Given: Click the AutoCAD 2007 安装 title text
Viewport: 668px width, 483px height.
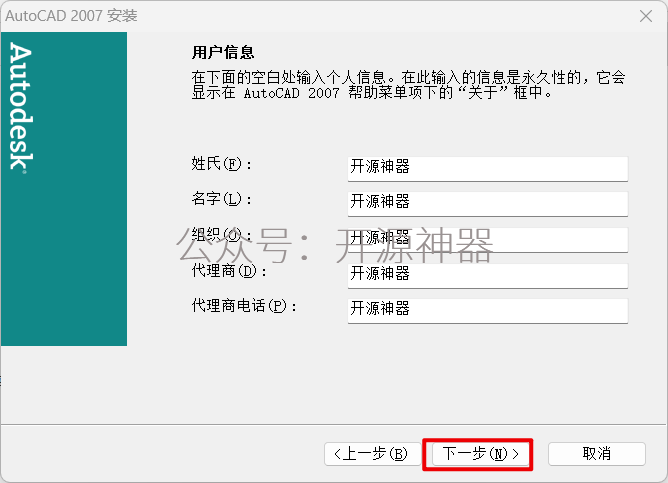Looking at the screenshot, I should [x=71, y=16].
